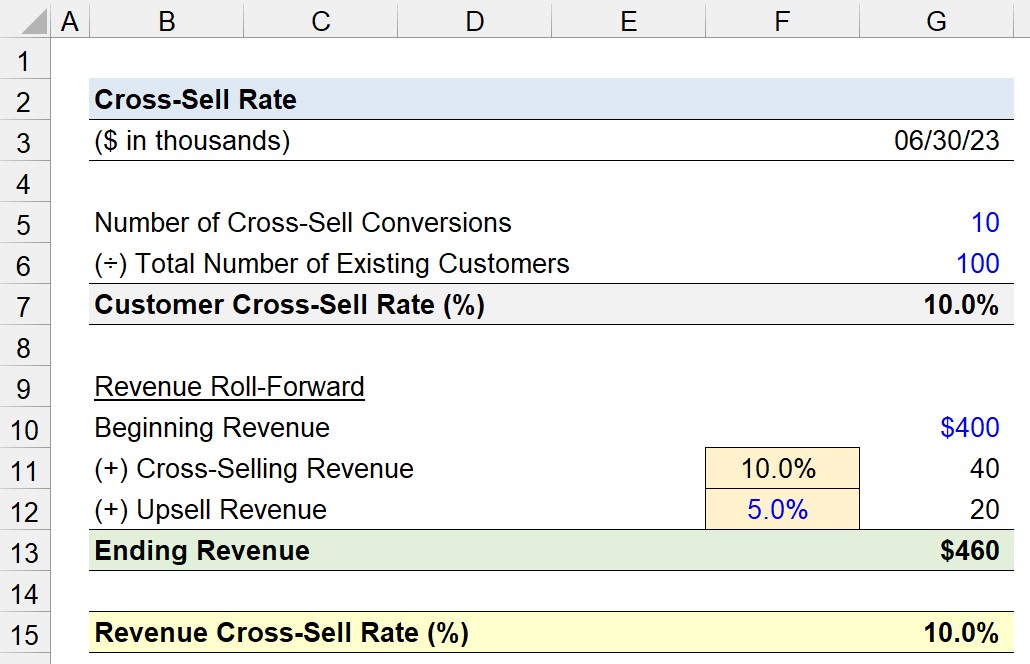Select column B header

tap(167, 18)
